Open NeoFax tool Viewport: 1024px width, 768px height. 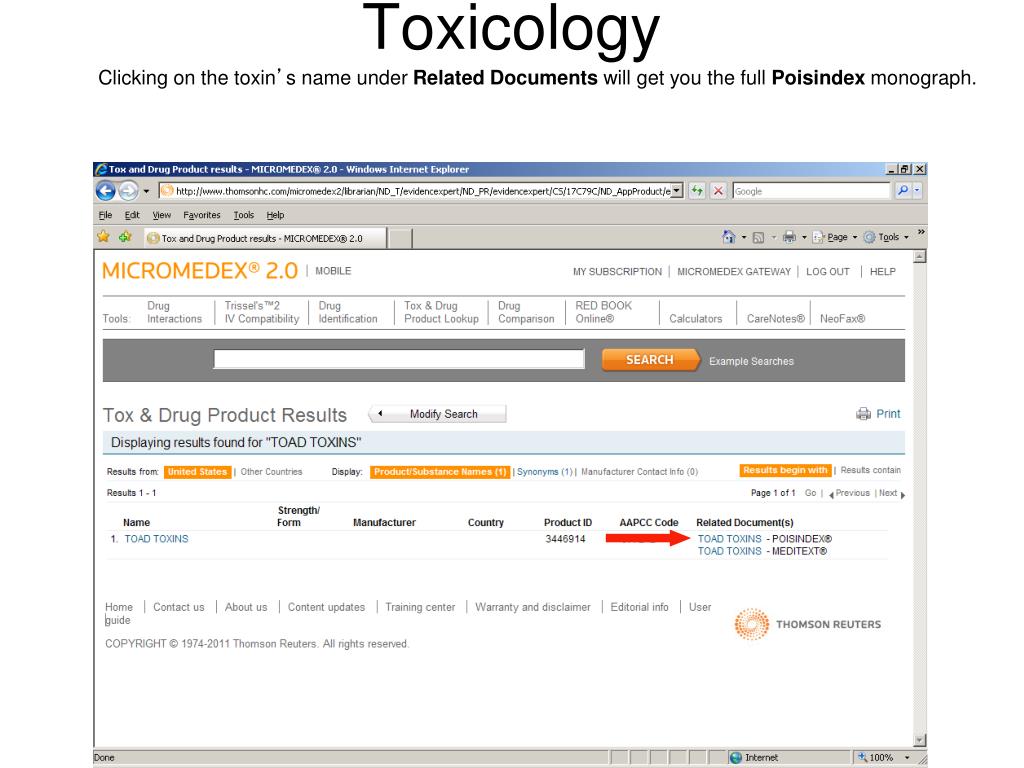(842, 319)
